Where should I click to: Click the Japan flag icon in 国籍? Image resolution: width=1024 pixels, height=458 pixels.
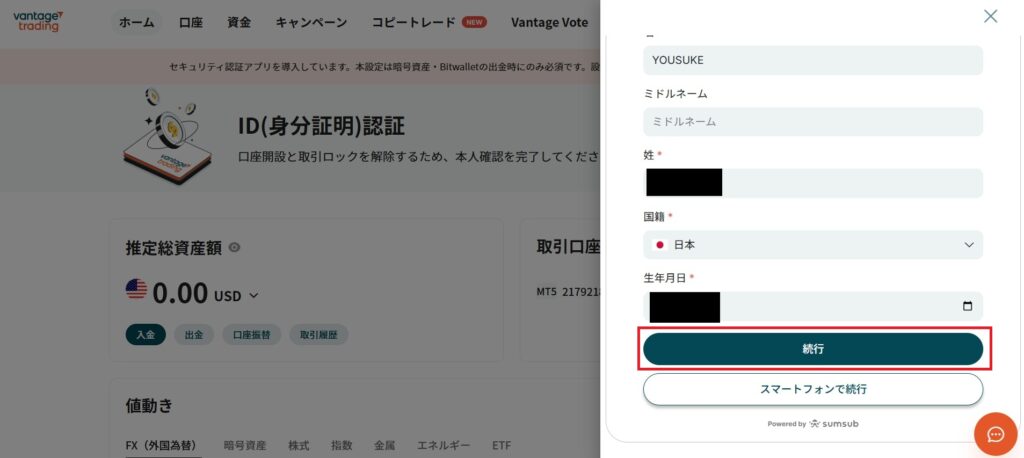(660, 245)
